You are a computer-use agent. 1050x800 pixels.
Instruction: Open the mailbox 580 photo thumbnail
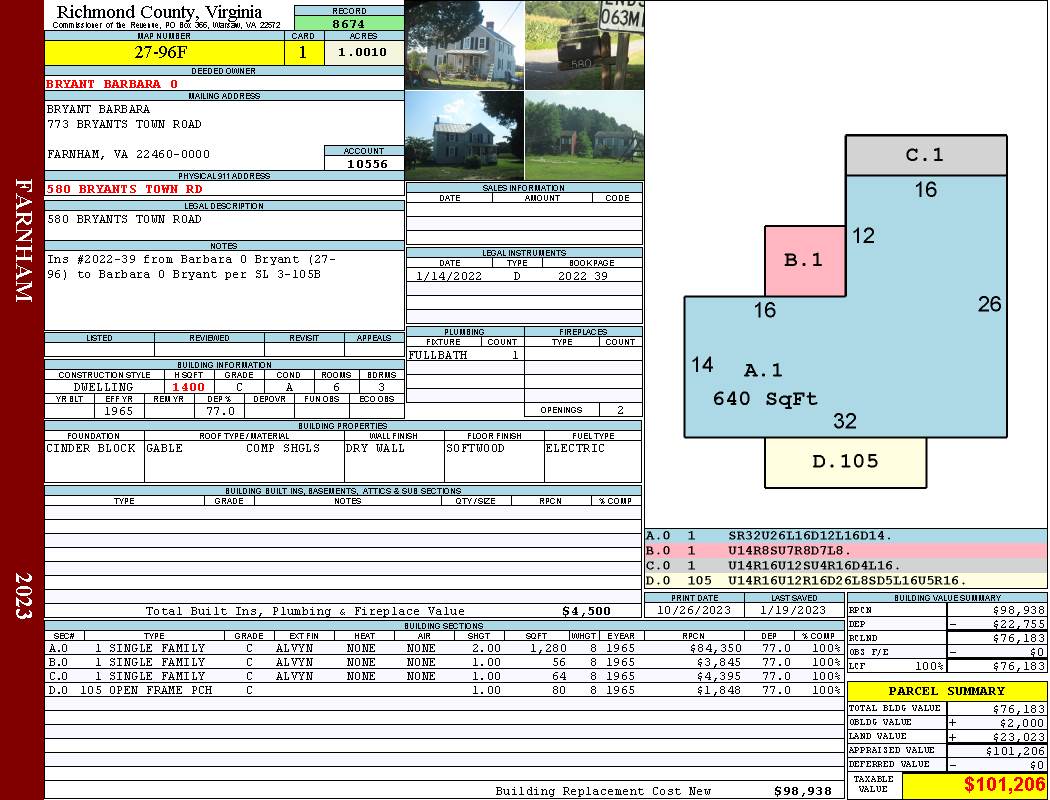585,45
